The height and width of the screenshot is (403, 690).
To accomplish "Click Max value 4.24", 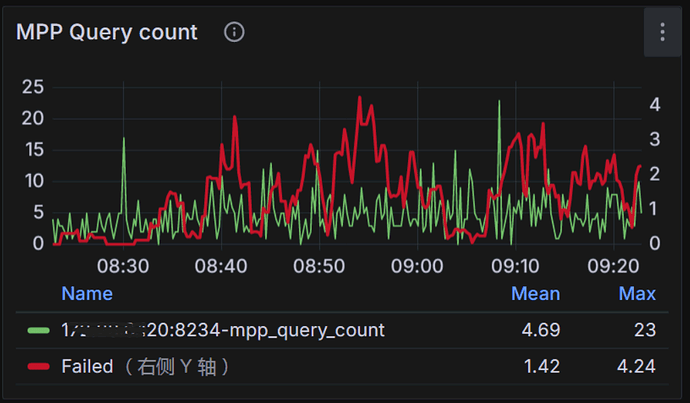I will point(636,366).
